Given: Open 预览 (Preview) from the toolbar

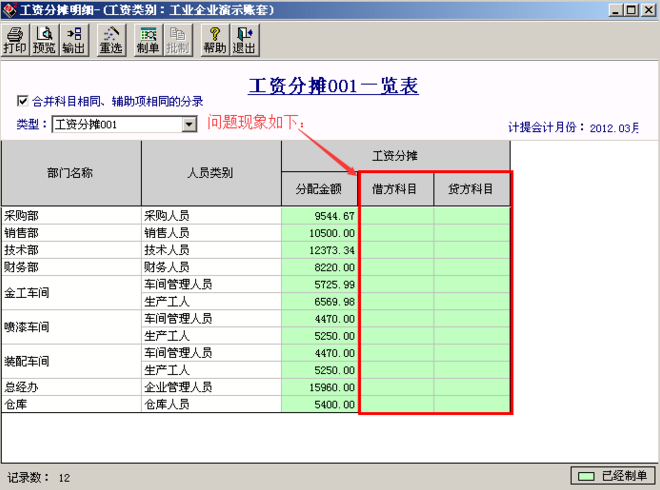Looking at the screenshot, I should (44, 40).
